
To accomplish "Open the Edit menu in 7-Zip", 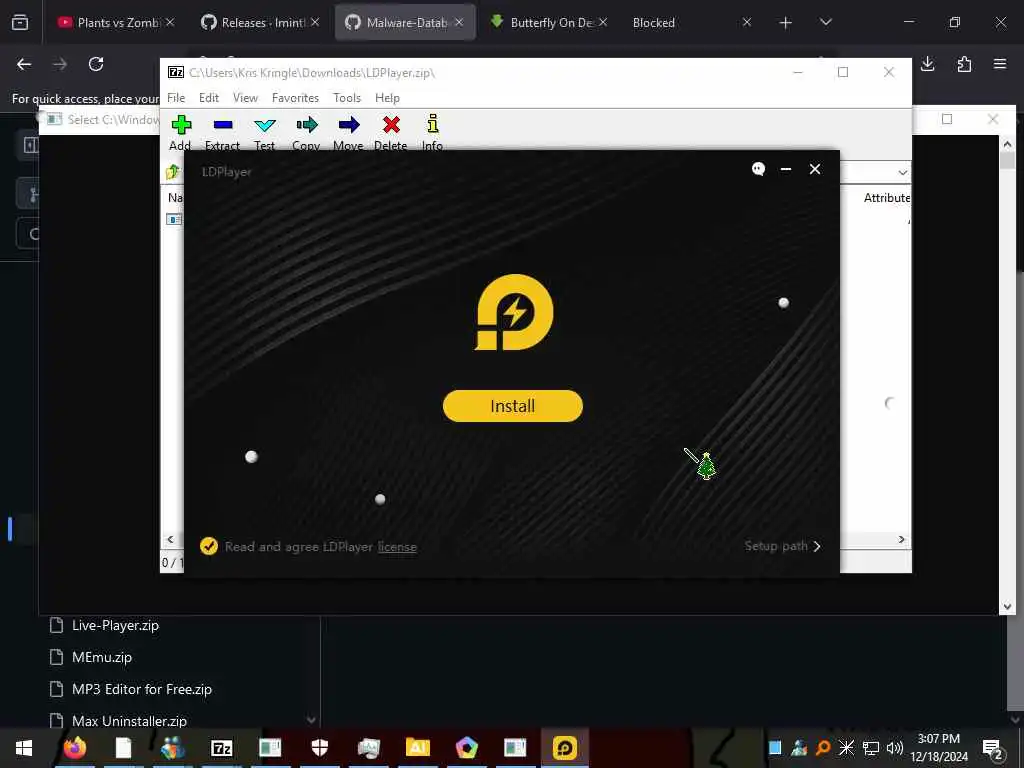I will (209, 98).
